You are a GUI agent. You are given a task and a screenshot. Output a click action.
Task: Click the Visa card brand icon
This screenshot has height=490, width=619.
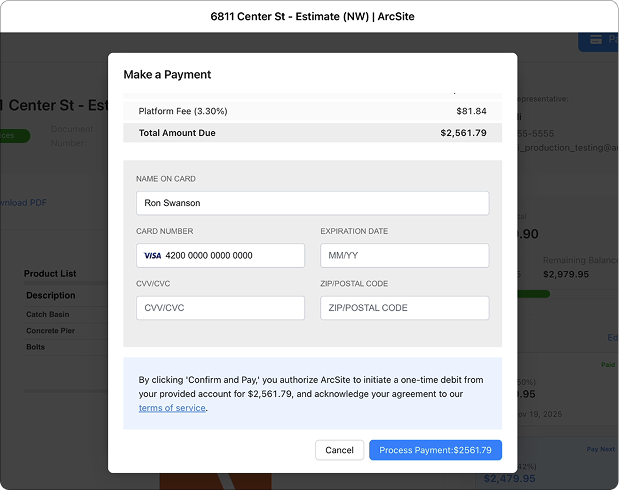click(152, 256)
